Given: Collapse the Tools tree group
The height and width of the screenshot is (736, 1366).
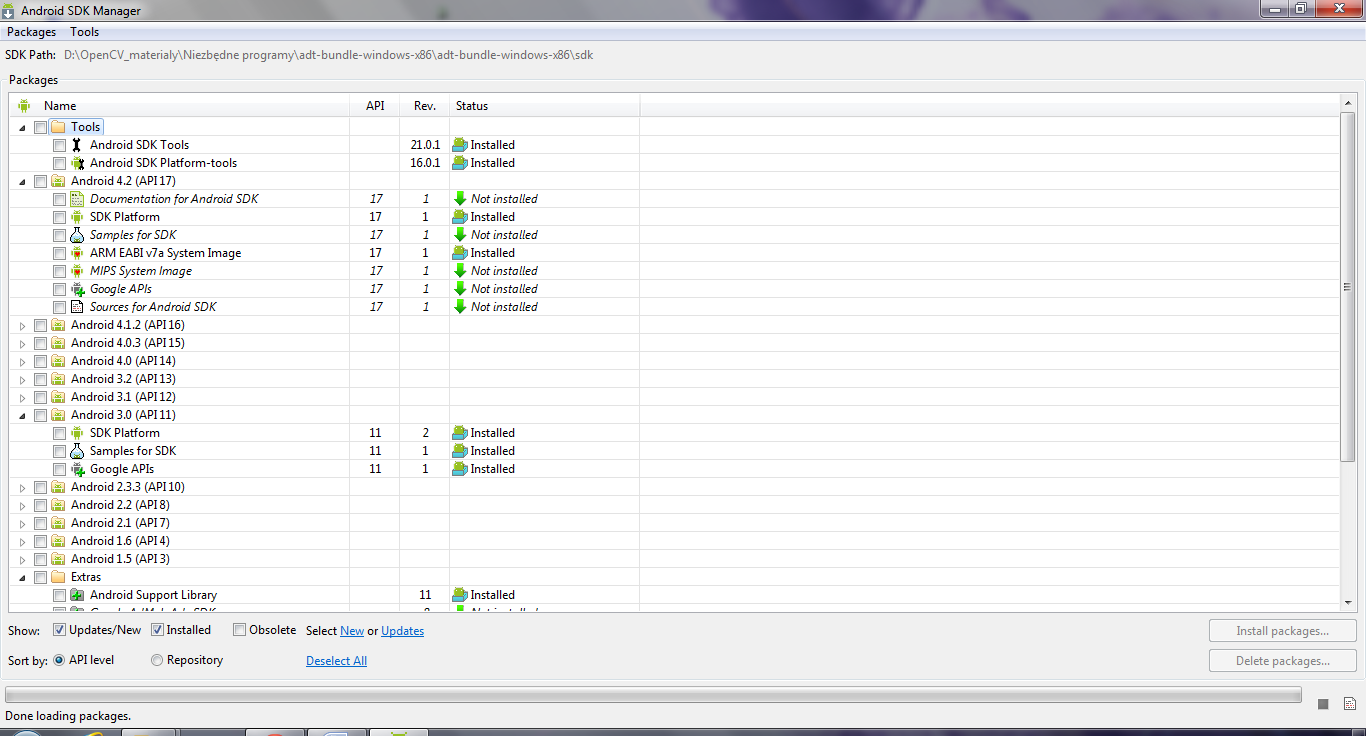Looking at the screenshot, I should tap(23, 127).
